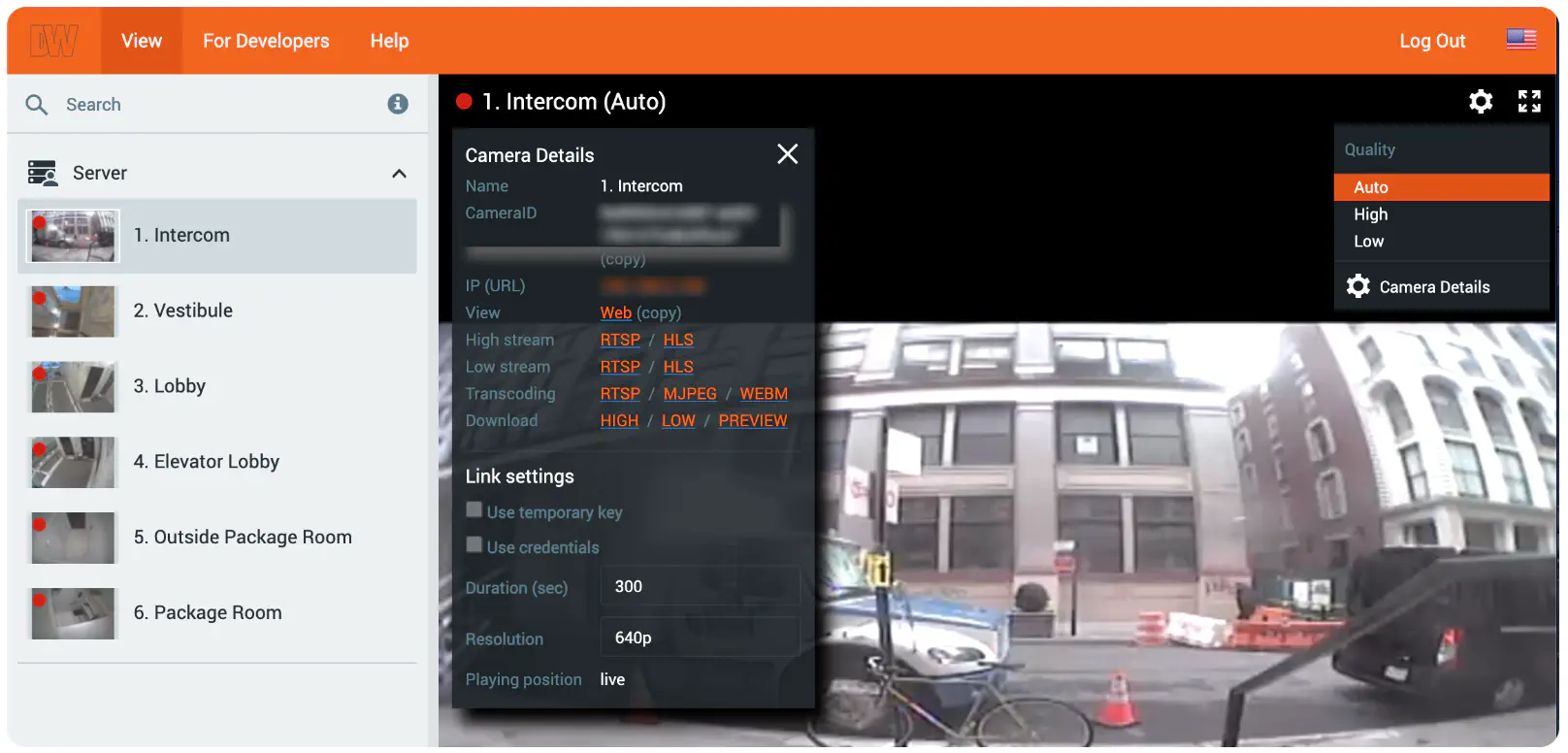Open Transcoding RTSP link

point(620,394)
